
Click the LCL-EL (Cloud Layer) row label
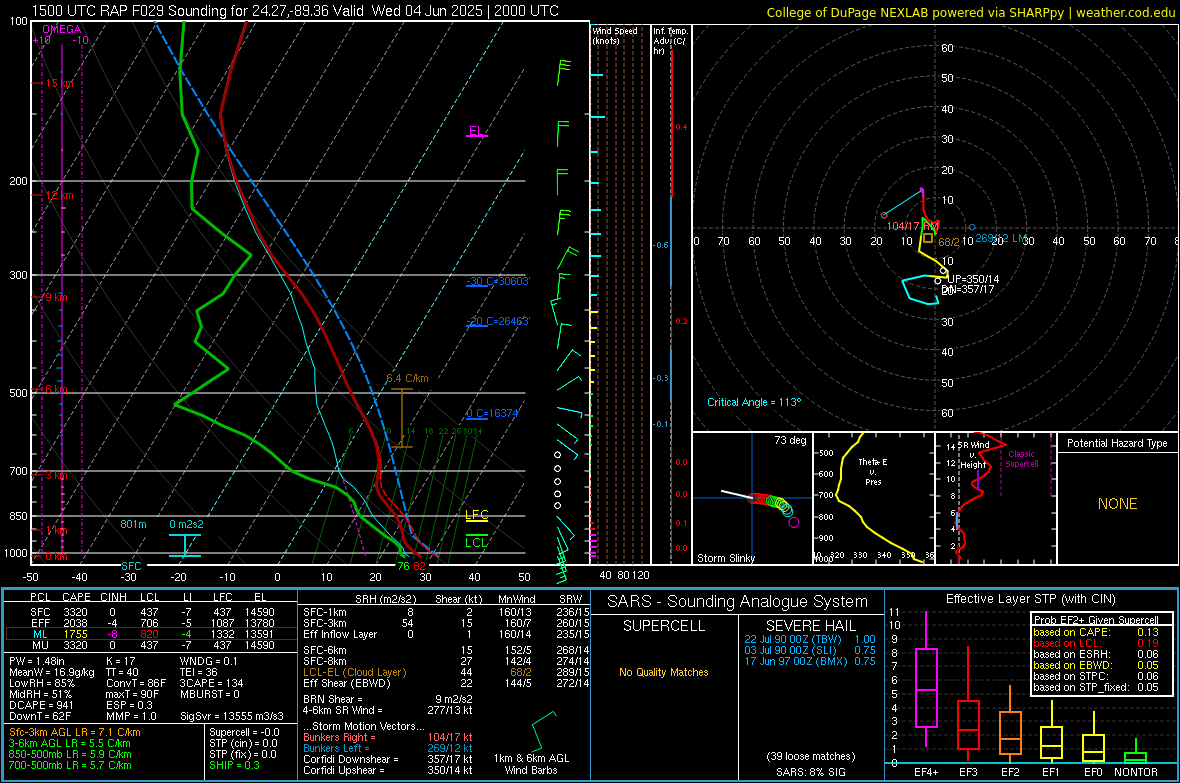click(354, 672)
